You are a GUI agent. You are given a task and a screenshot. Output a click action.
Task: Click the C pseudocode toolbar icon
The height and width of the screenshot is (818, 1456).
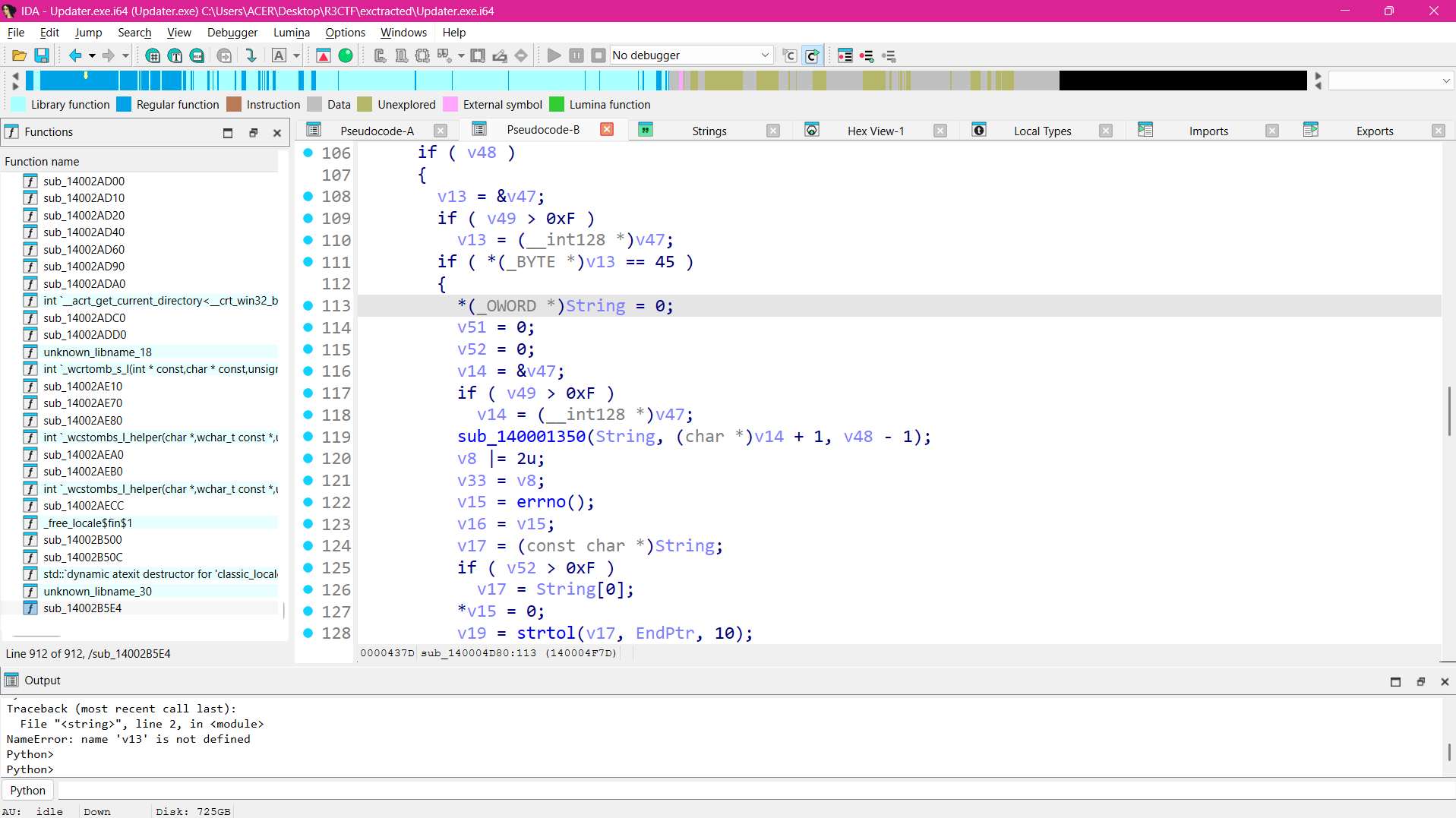790,55
